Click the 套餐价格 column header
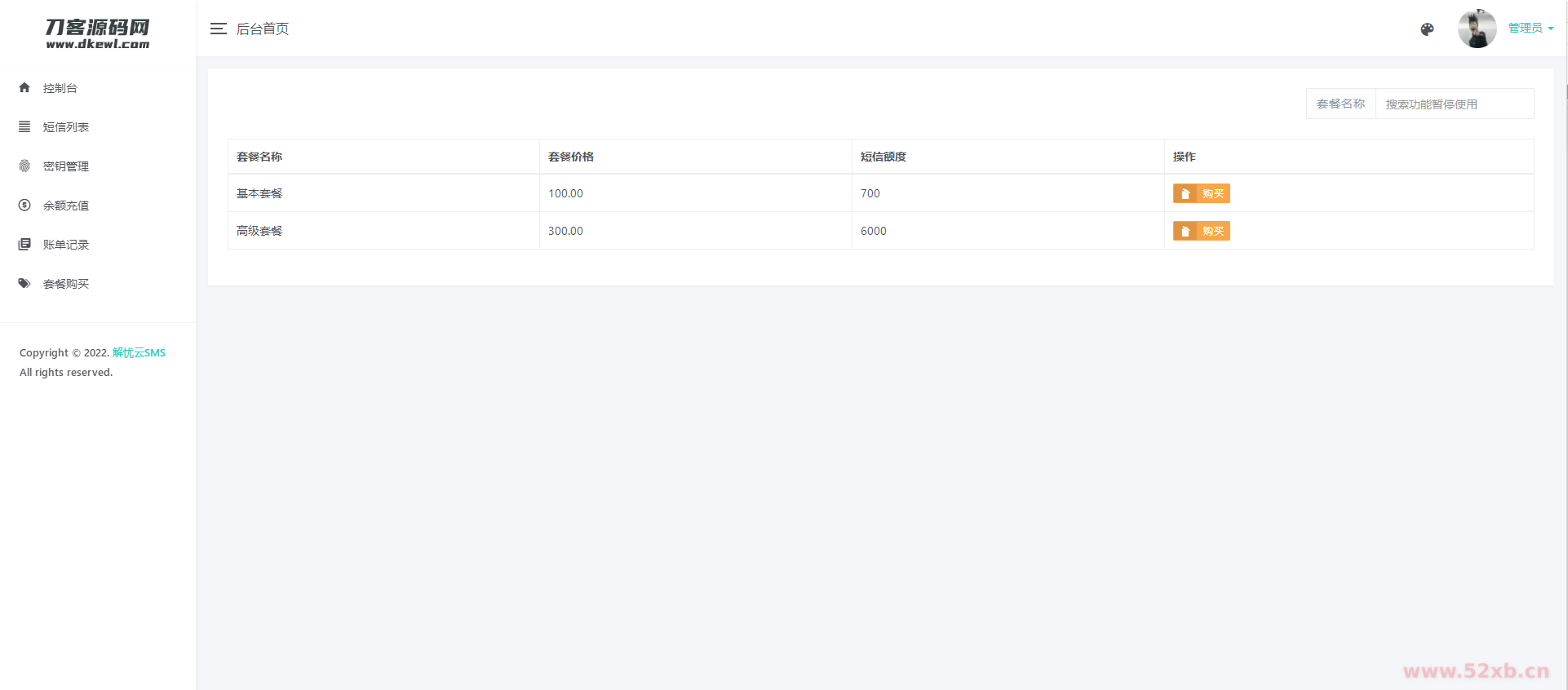 (571, 157)
